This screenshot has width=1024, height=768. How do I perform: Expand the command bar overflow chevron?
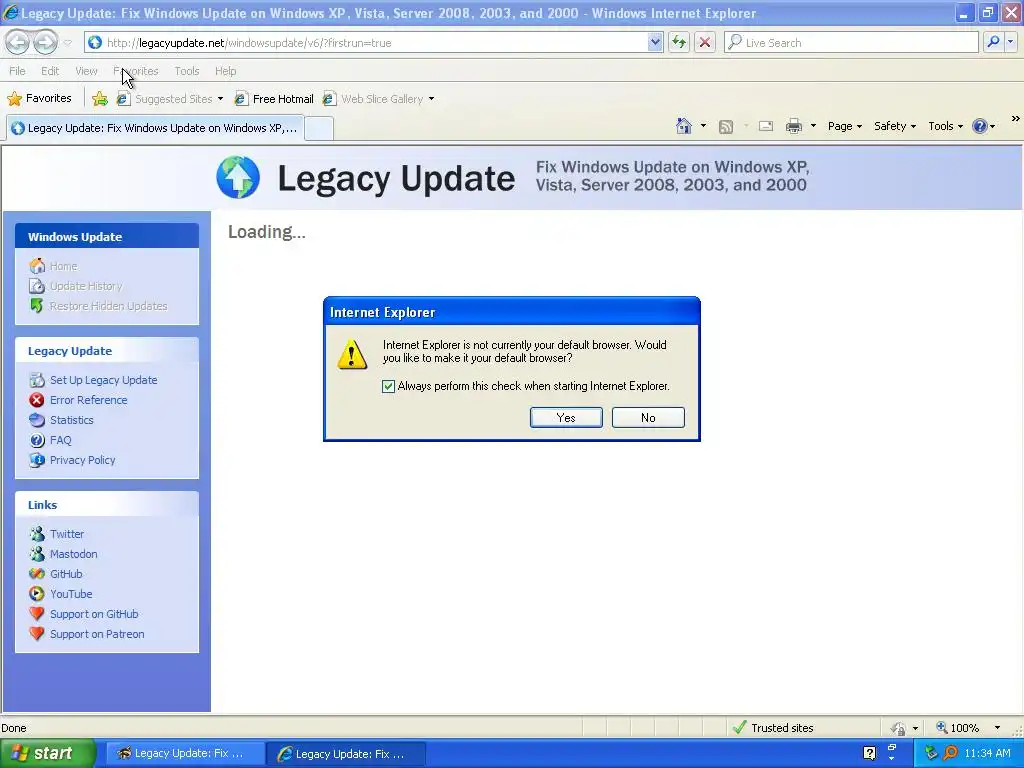coord(1015,119)
